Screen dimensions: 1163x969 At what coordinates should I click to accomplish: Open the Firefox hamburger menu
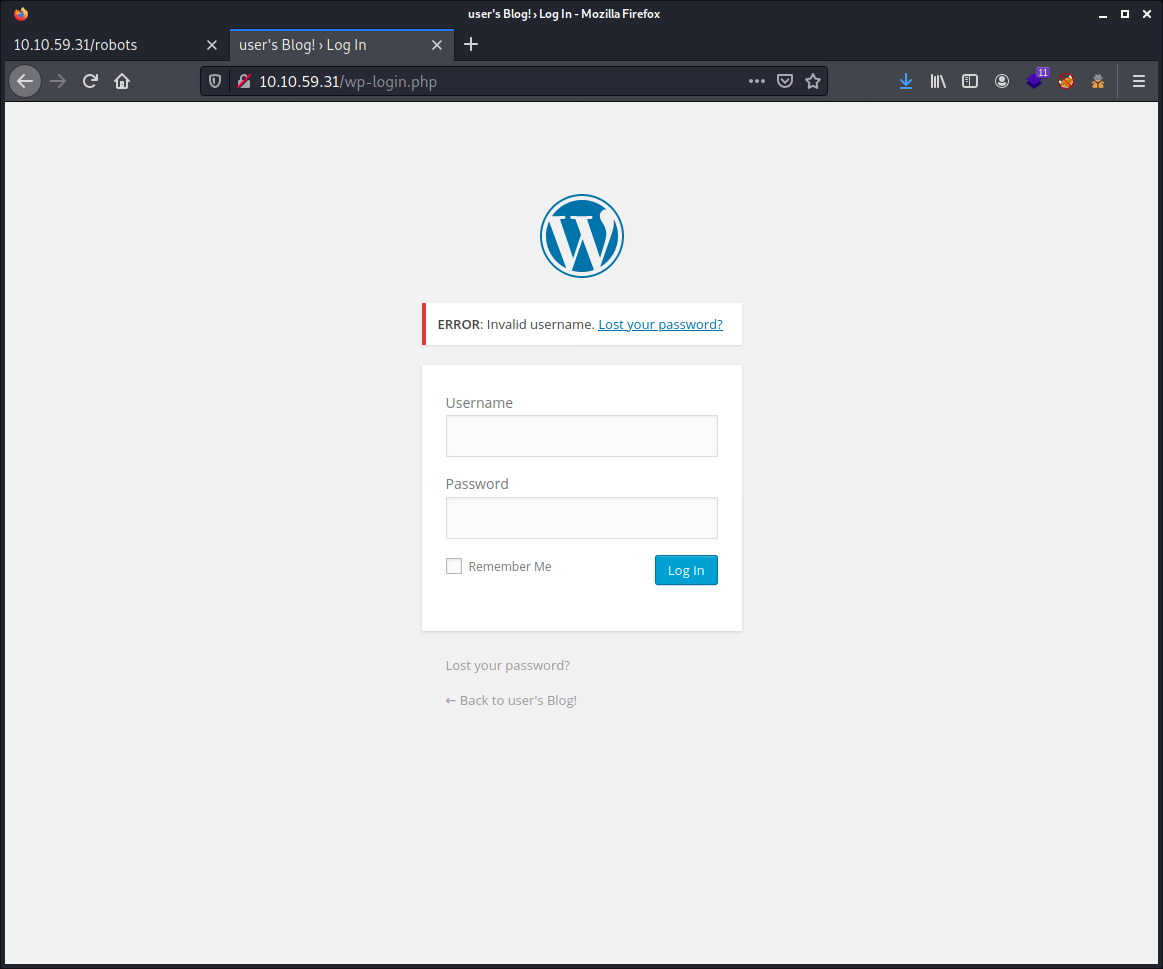(x=1139, y=82)
